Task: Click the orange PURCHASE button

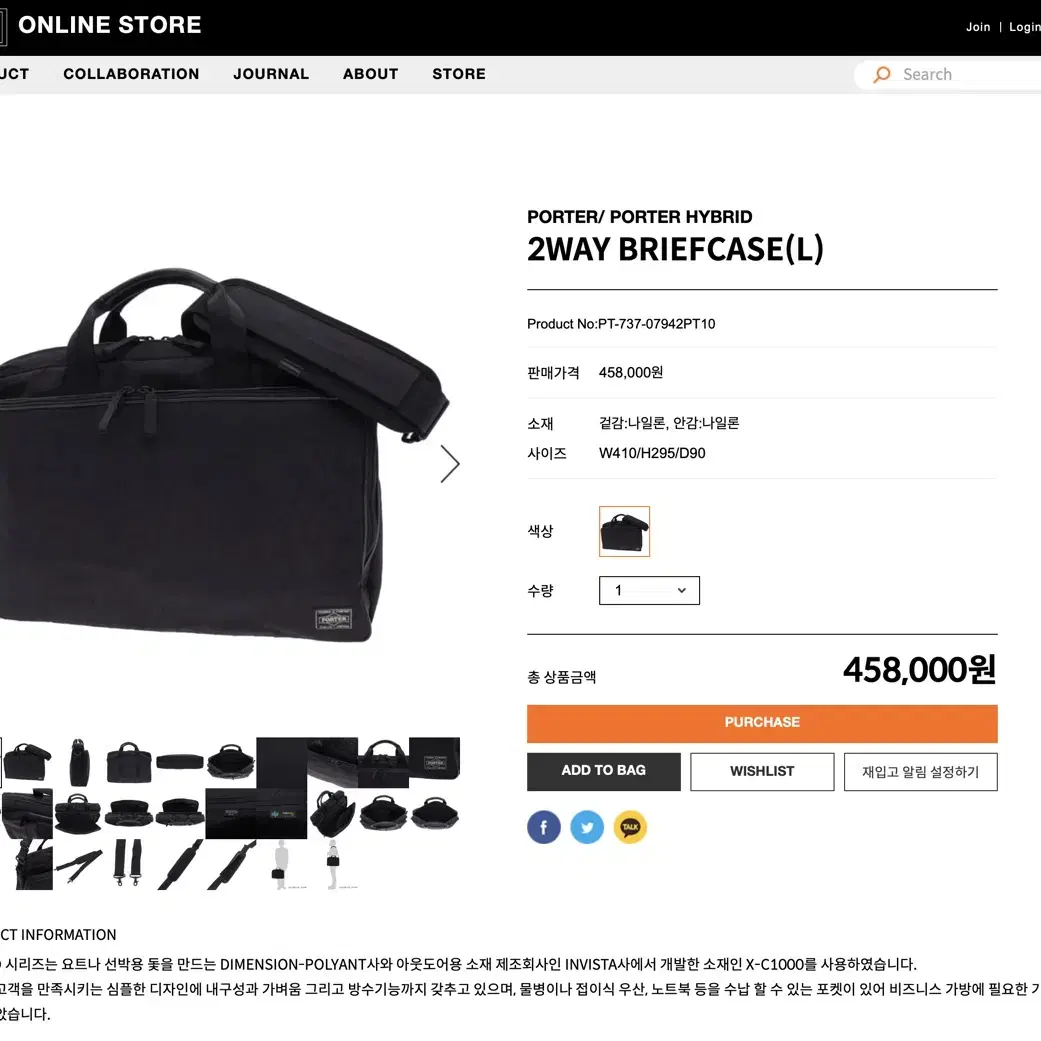Action: pyautogui.click(x=762, y=723)
